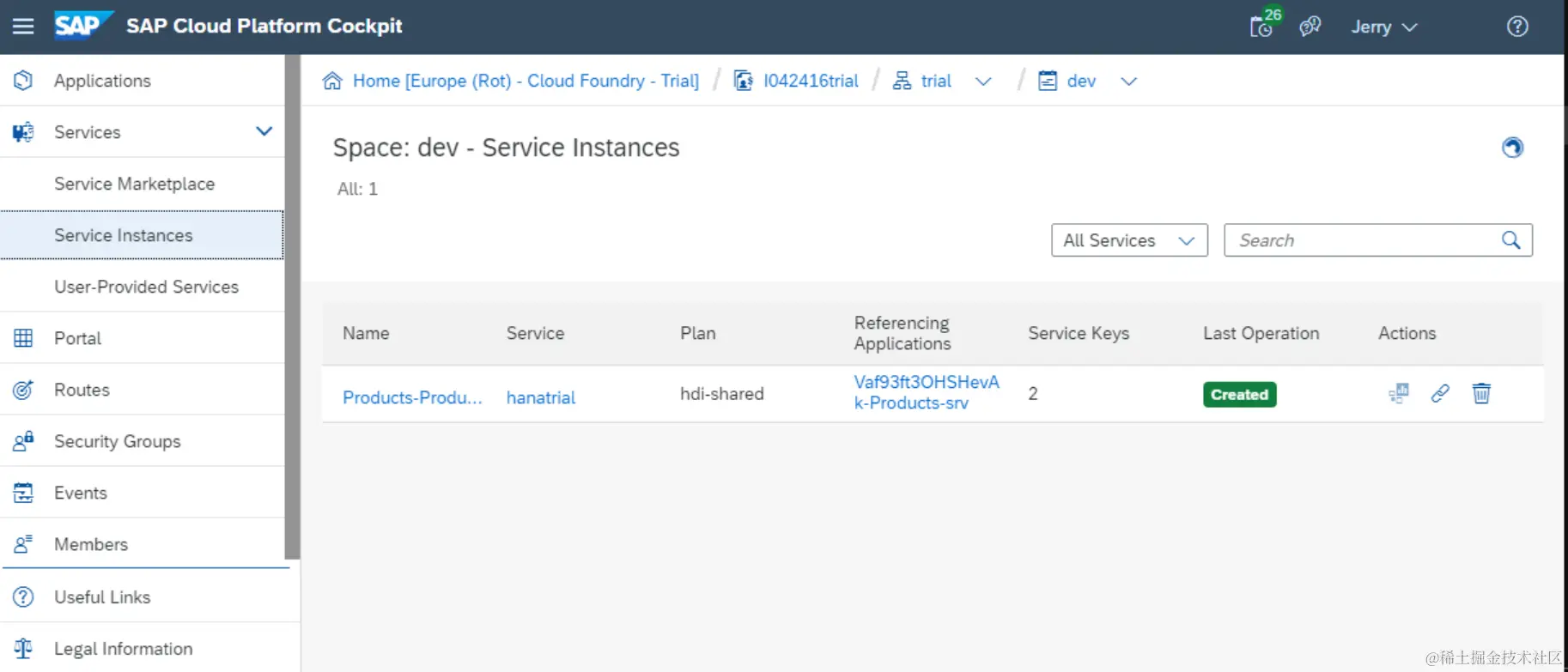Screen dimensions: 1568x672
Task: Click the Last Operation column header
Action: click(x=1261, y=333)
